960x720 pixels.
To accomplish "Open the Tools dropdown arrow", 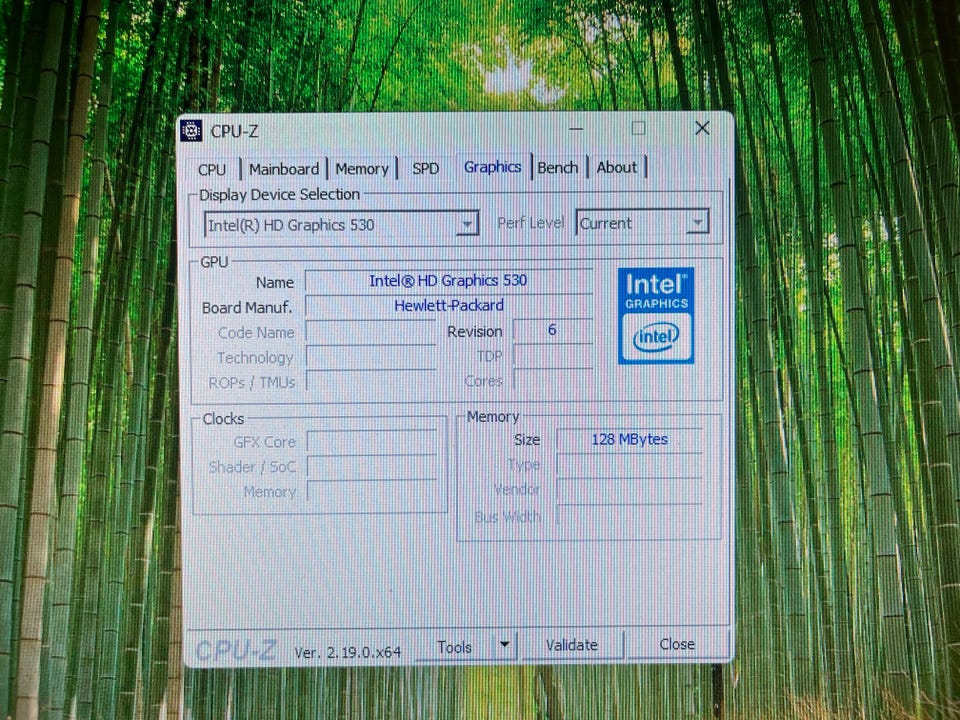I will point(504,645).
